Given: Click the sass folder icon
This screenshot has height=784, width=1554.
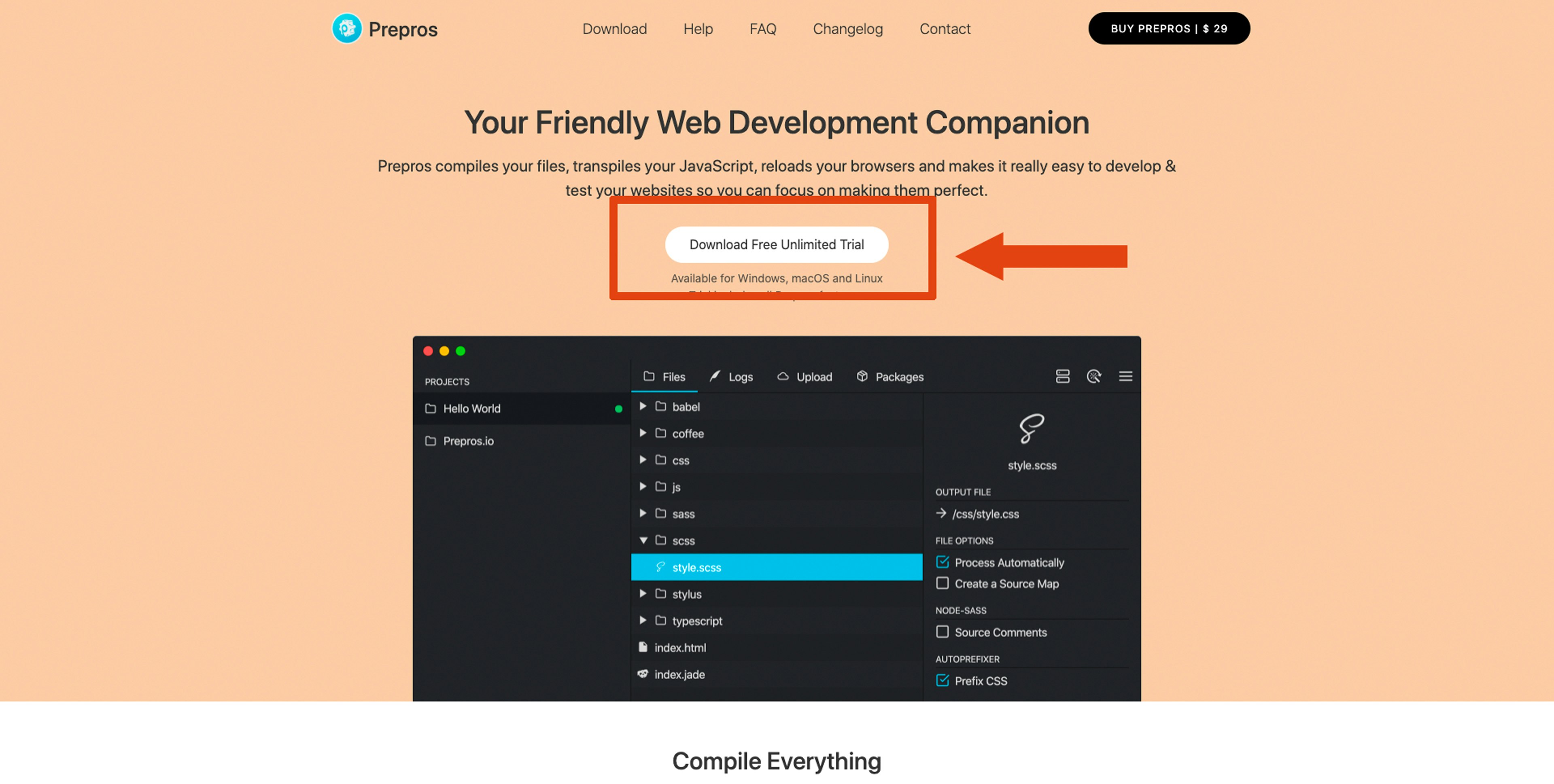Looking at the screenshot, I should 660,513.
